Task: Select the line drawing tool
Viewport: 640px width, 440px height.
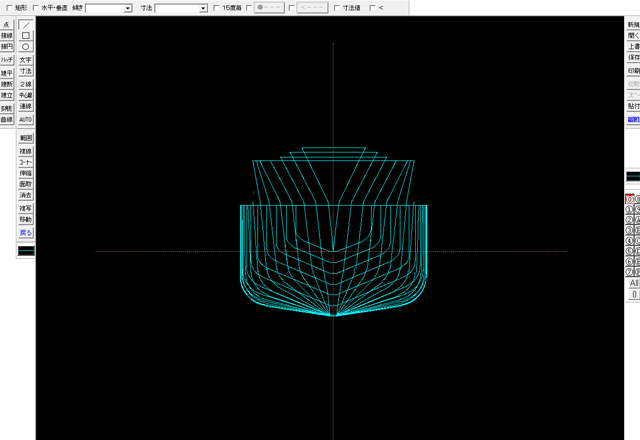Action: 26,25
